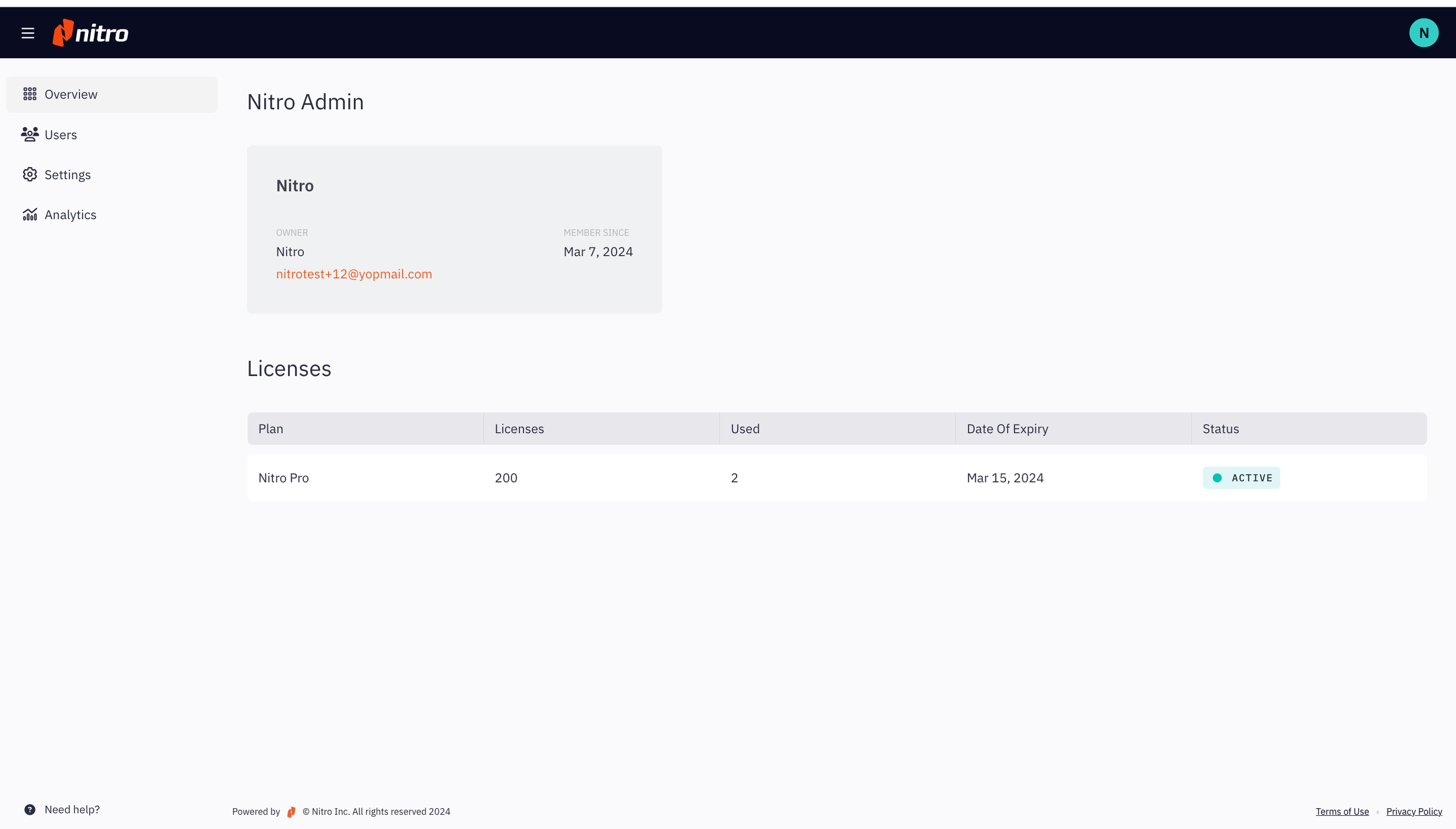This screenshot has width=1456, height=829.
Task: Open the Privacy Policy
Action: click(x=1415, y=811)
